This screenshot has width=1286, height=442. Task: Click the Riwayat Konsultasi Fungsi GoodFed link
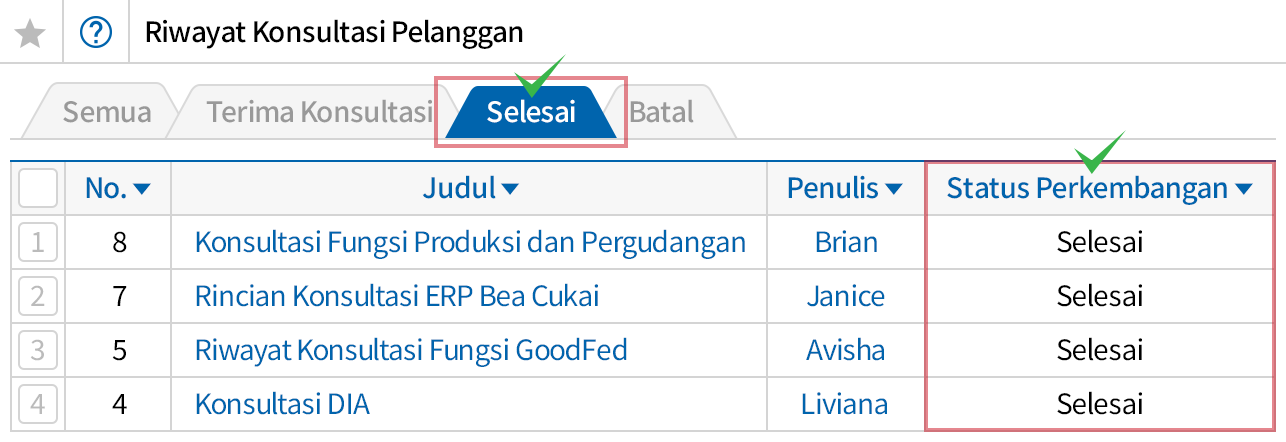[x=411, y=351]
